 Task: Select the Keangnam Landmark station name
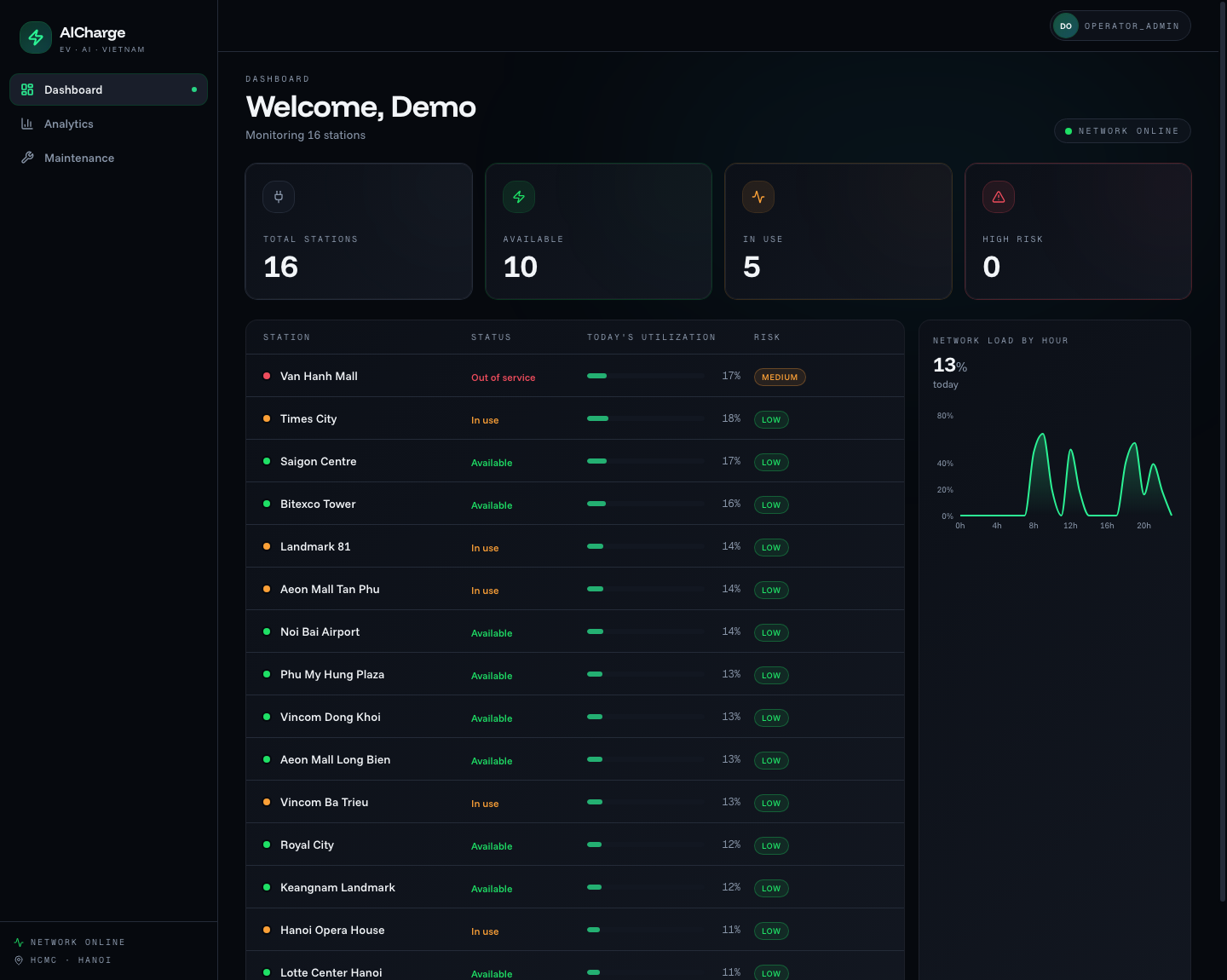(x=337, y=887)
